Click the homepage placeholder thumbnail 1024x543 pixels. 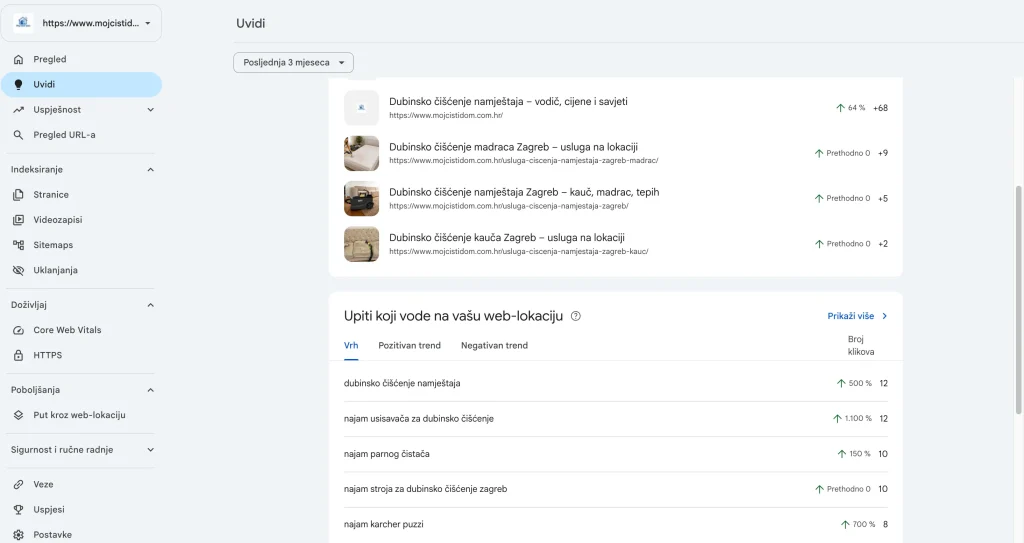361,108
